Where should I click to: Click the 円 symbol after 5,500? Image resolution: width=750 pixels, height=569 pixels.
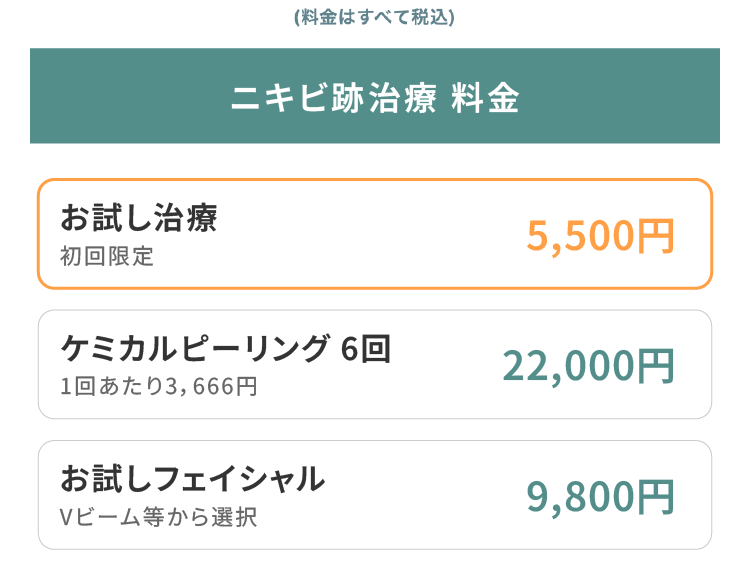point(656,236)
